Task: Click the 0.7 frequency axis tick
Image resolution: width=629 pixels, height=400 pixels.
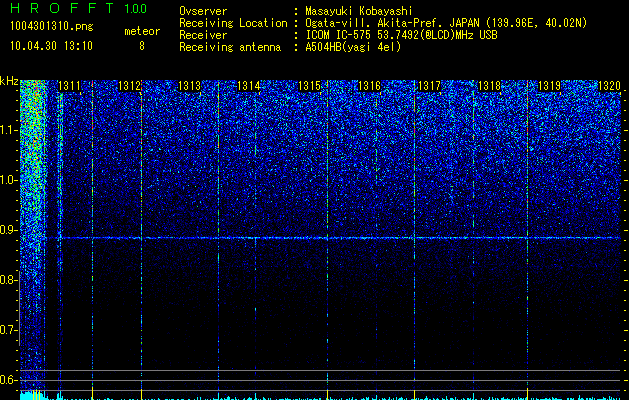Action: (9, 330)
